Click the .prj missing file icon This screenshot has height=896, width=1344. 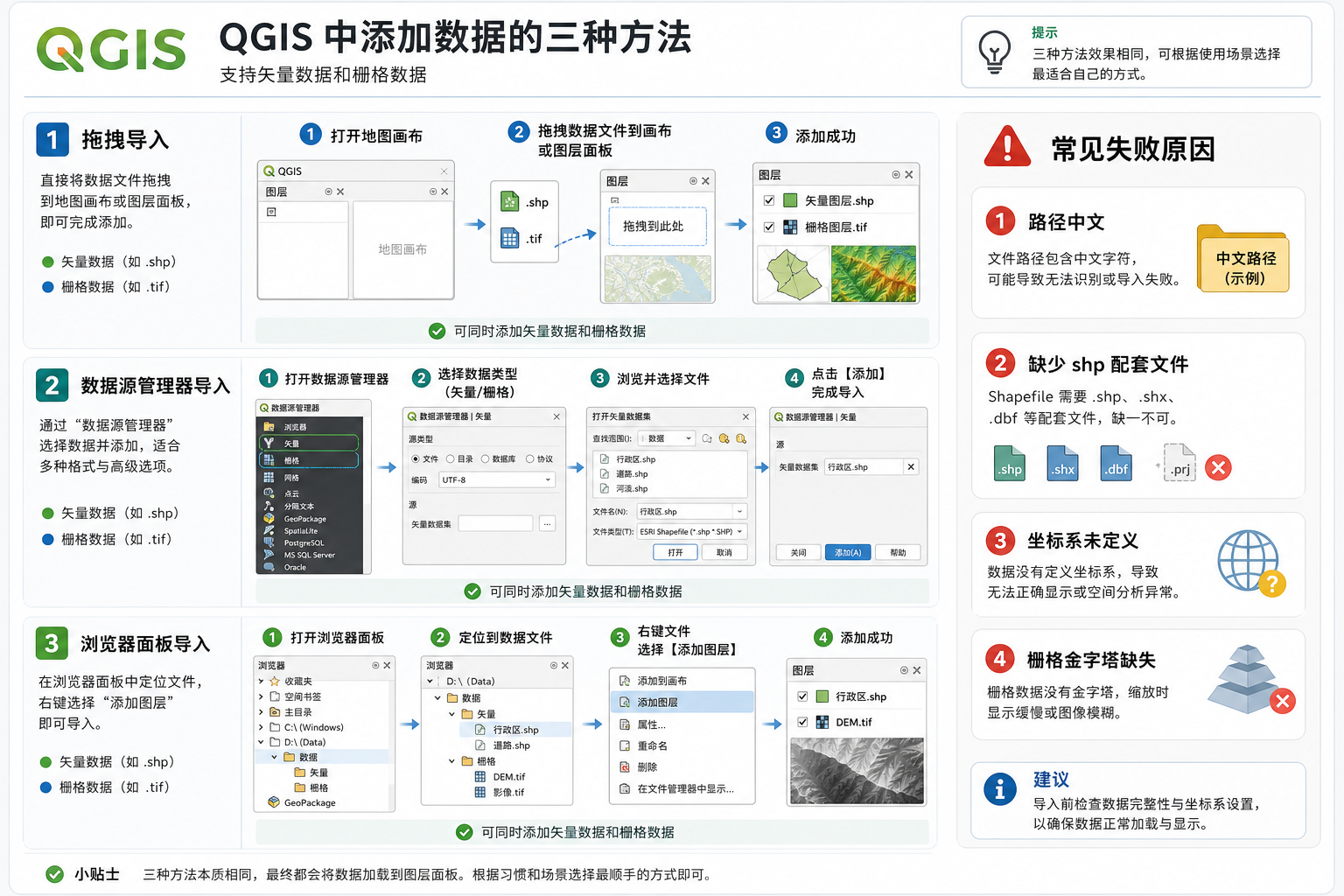(x=1179, y=462)
